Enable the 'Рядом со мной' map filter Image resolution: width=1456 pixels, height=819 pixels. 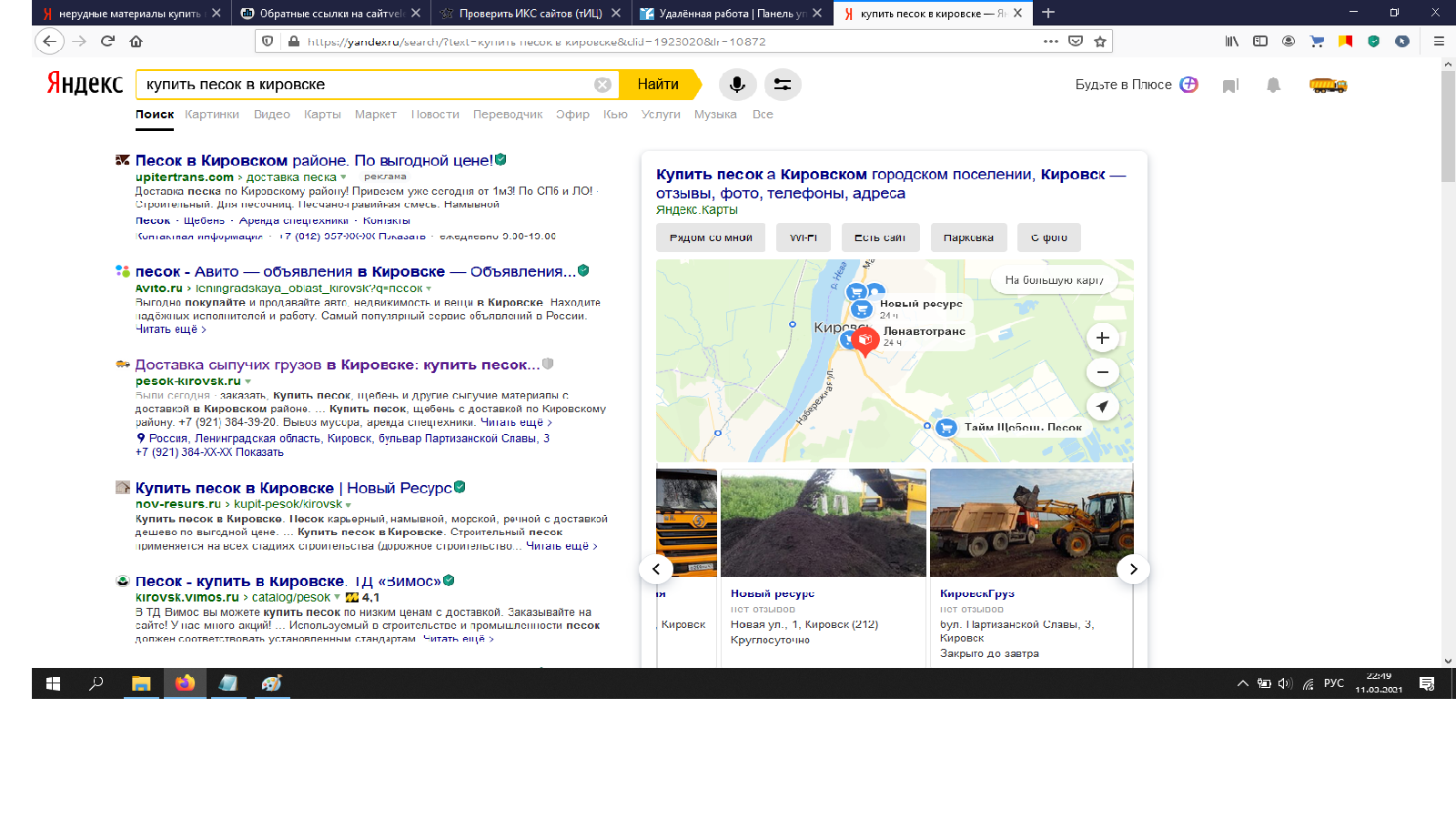coord(711,238)
